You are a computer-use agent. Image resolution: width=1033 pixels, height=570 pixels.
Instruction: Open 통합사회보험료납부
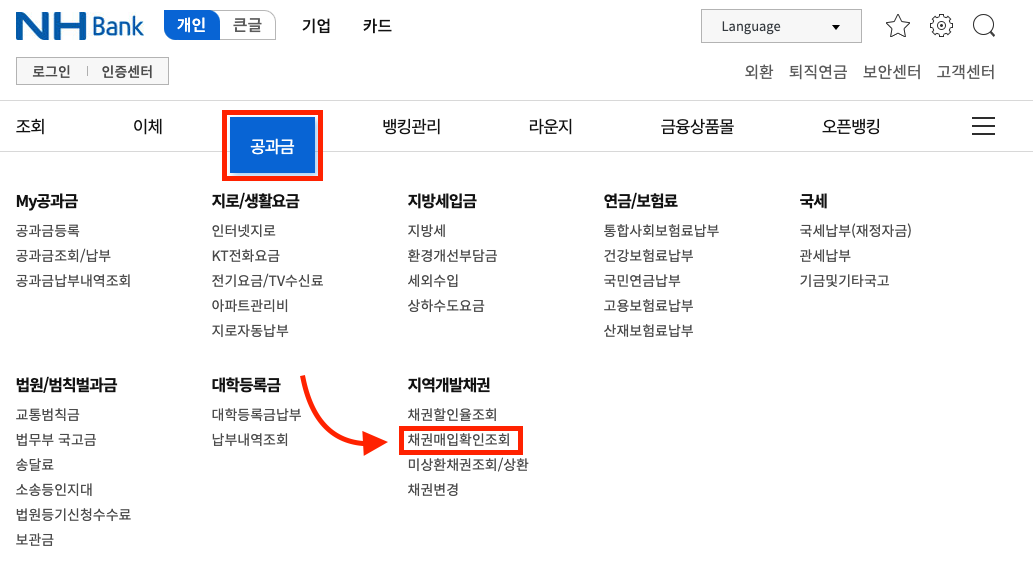pos(661,231)
